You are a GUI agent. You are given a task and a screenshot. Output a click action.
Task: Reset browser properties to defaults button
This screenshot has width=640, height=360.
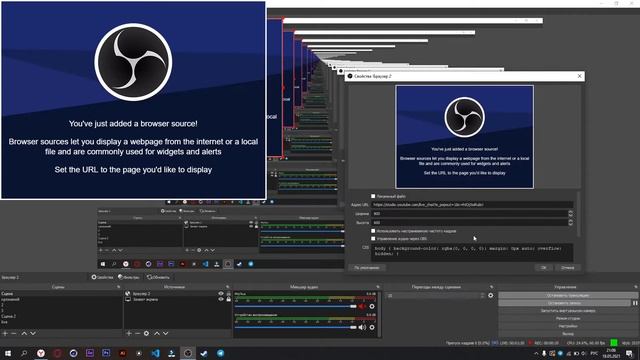click(367, 268)
